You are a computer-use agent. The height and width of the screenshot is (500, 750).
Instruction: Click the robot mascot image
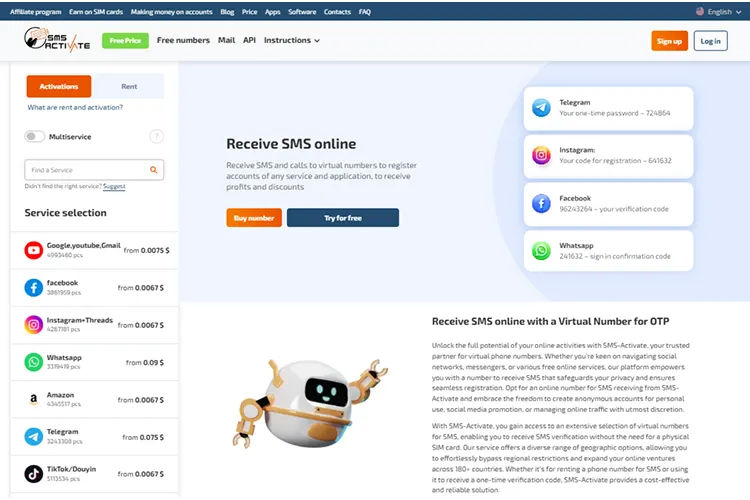tap(309, 402)
